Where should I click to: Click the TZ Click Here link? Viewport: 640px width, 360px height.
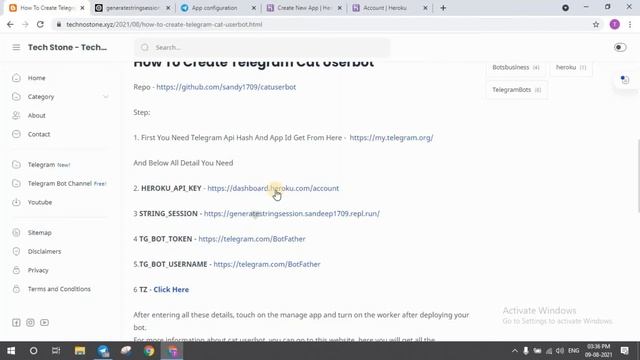click(x=171, y=289)
